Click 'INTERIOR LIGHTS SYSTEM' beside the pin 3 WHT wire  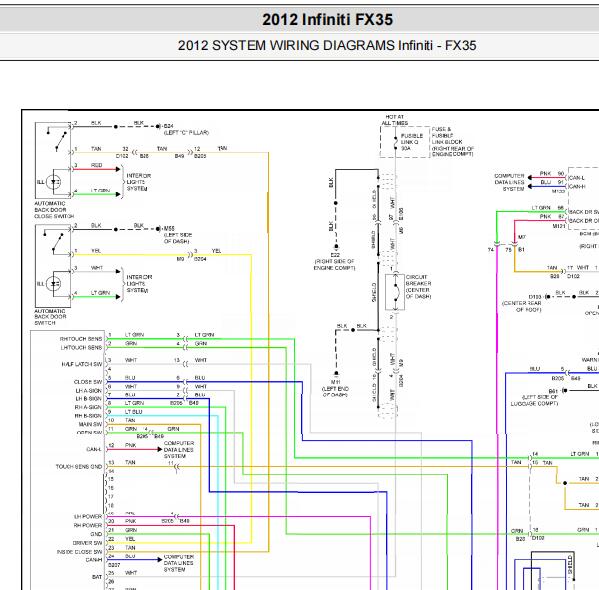pyautogui.click(x=139, y=284)
